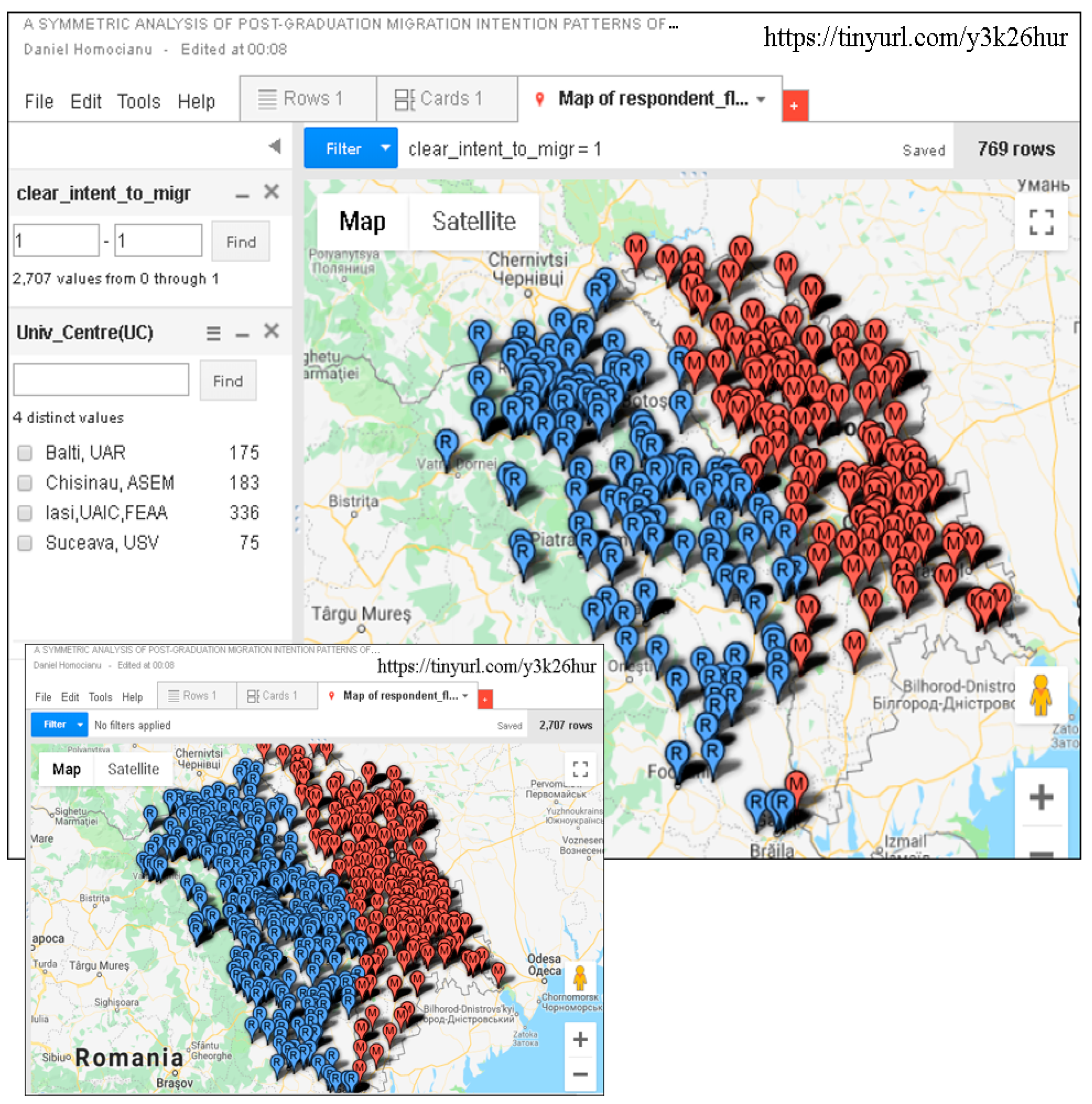
Task: Switch the large map to Satellite view
Action: 473,221
